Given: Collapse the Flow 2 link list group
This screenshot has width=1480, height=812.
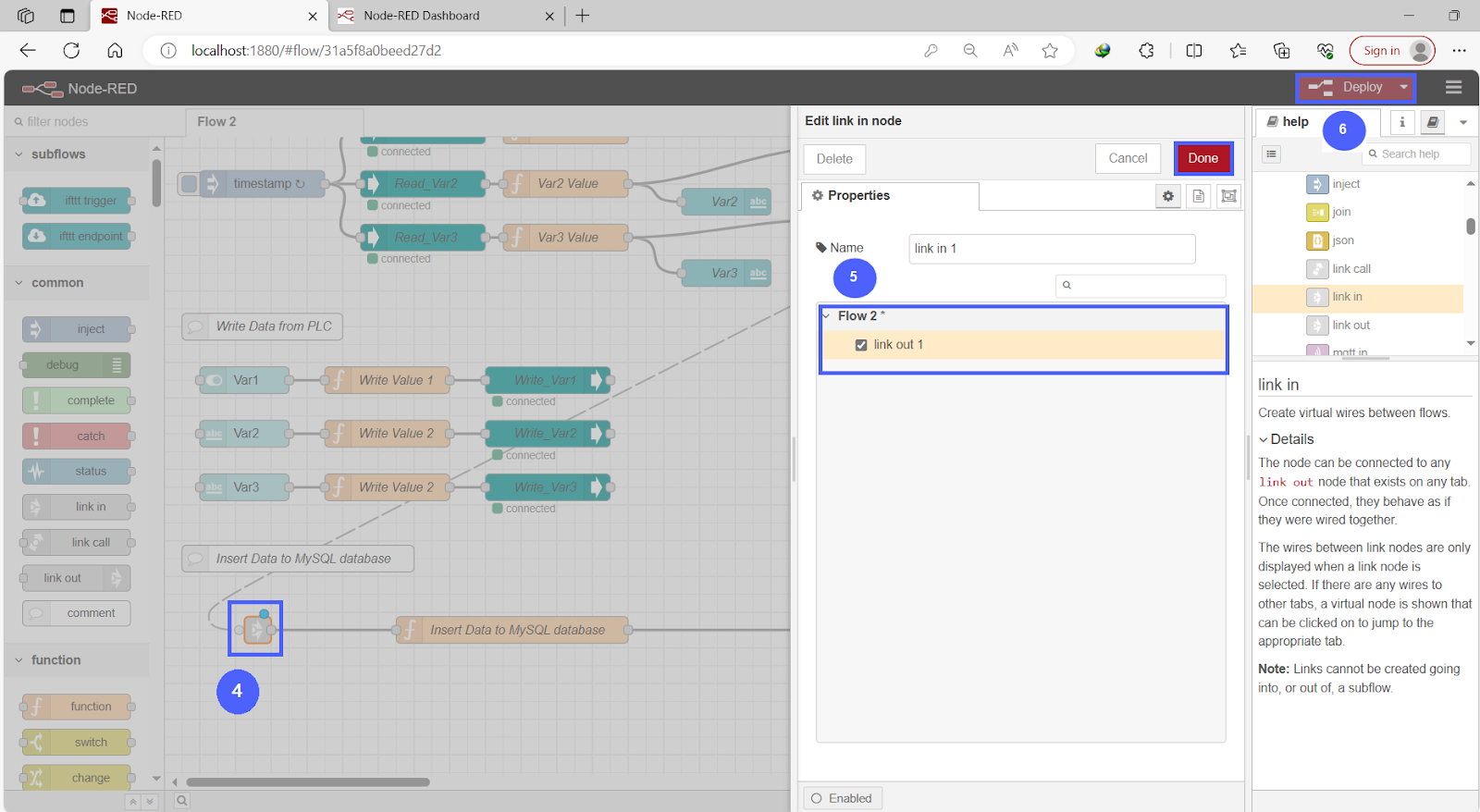Looking at the screenshot, I should click(826, 316).
